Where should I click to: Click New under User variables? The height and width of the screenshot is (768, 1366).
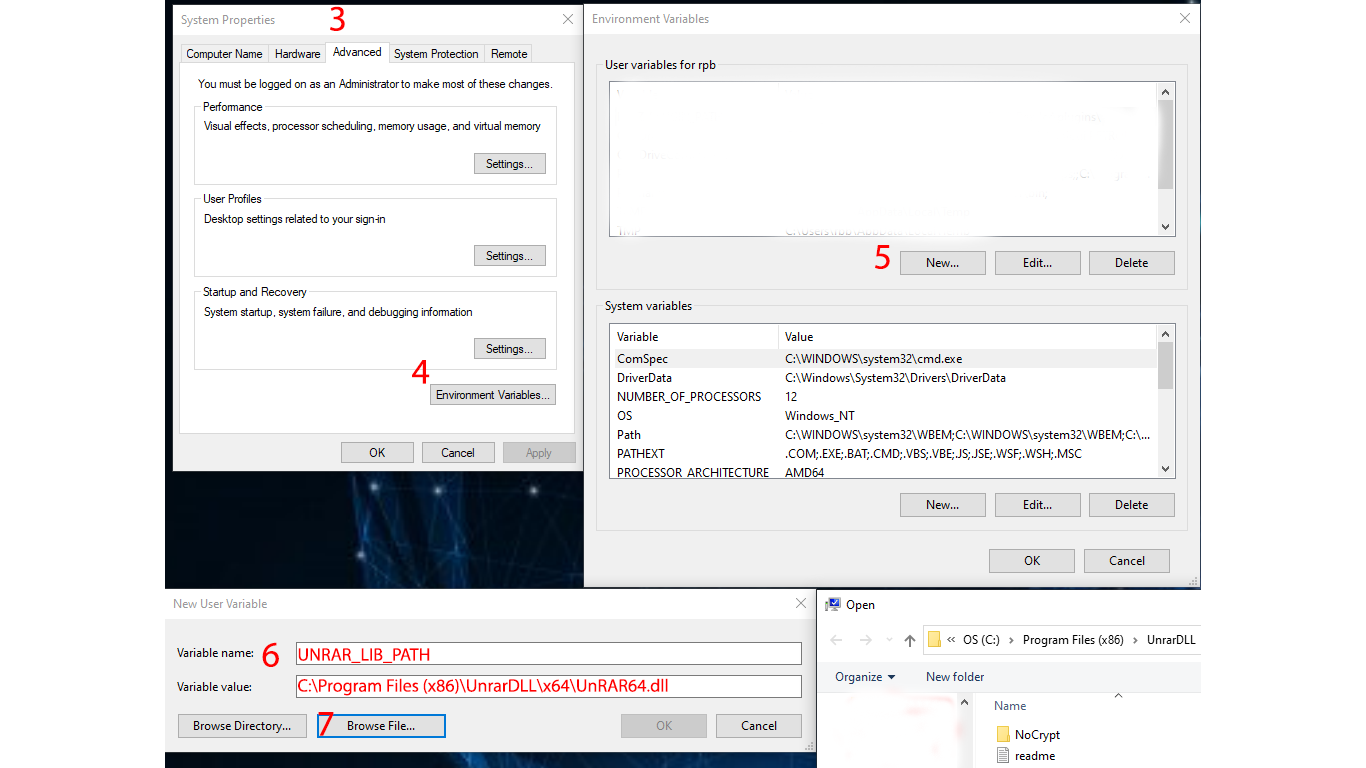tap(942, 263)
